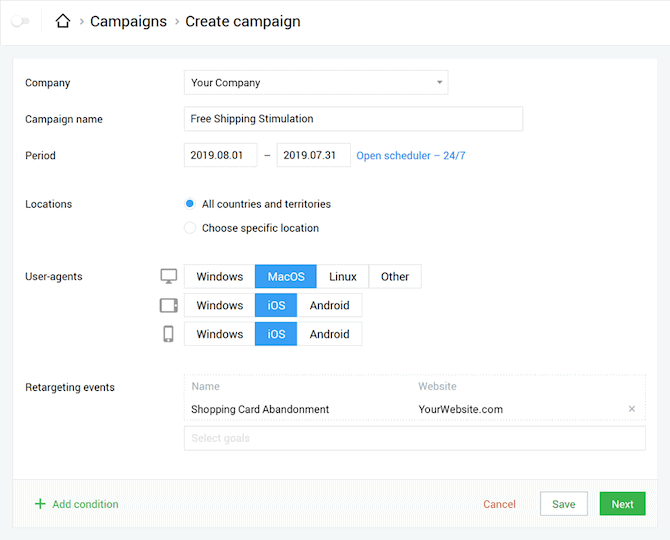670x540 pixels.
Task: Save the campaign
Action: [x=564, y=504]
